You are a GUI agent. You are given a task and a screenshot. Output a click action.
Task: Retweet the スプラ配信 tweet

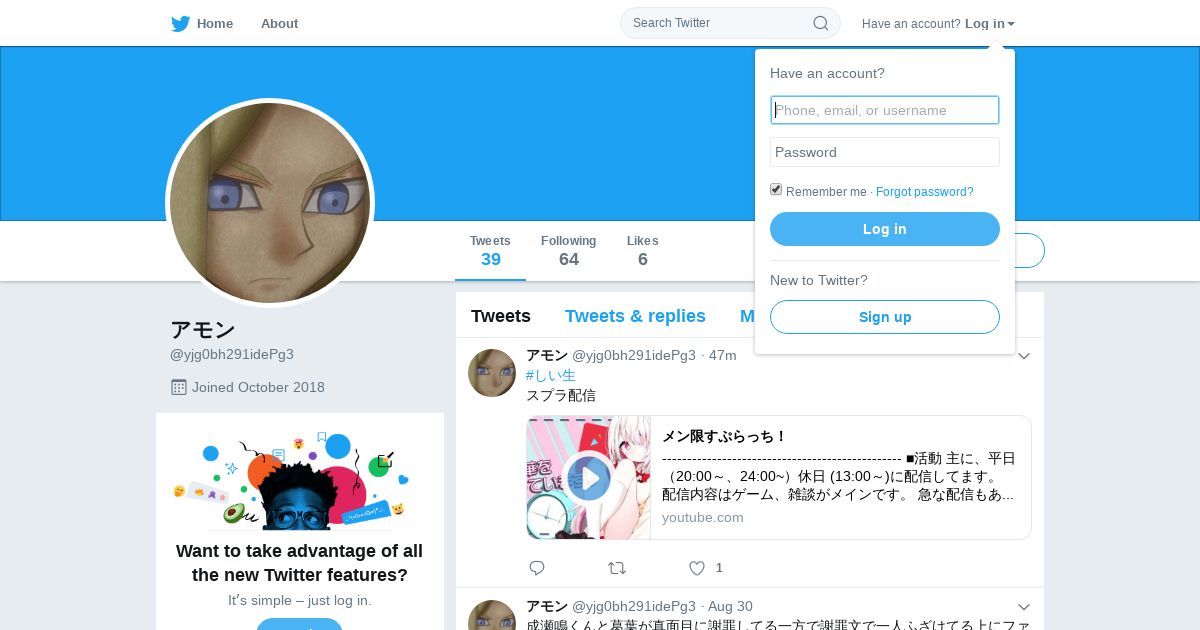pyautogui.click(x=617, y=568)
